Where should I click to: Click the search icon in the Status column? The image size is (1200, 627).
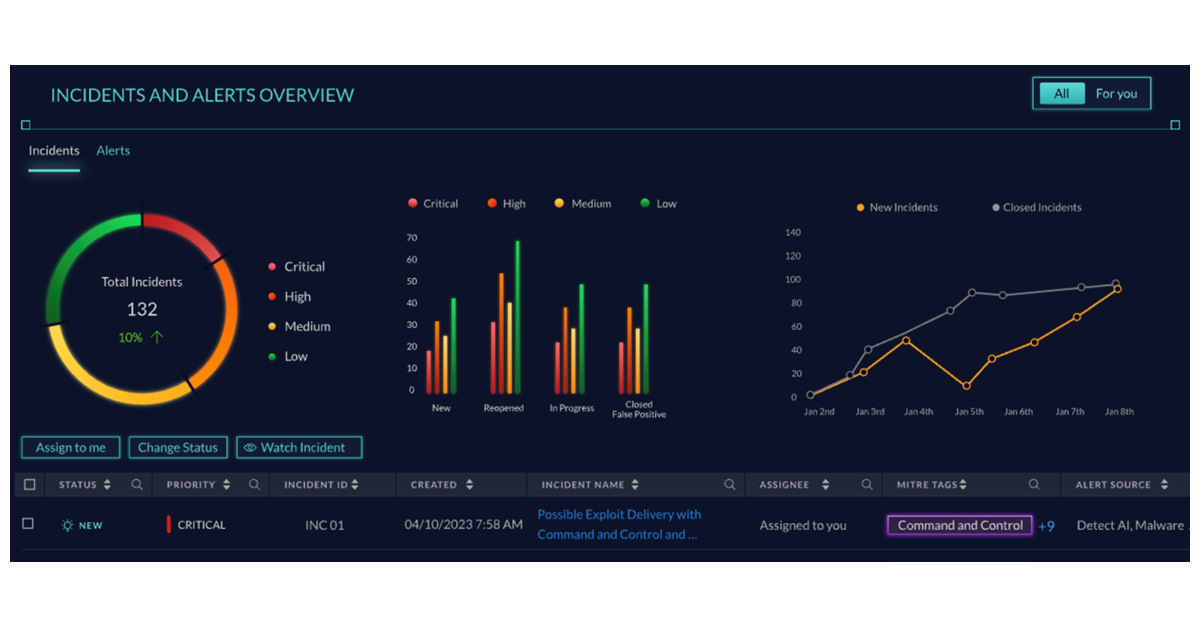click(139, 484)
